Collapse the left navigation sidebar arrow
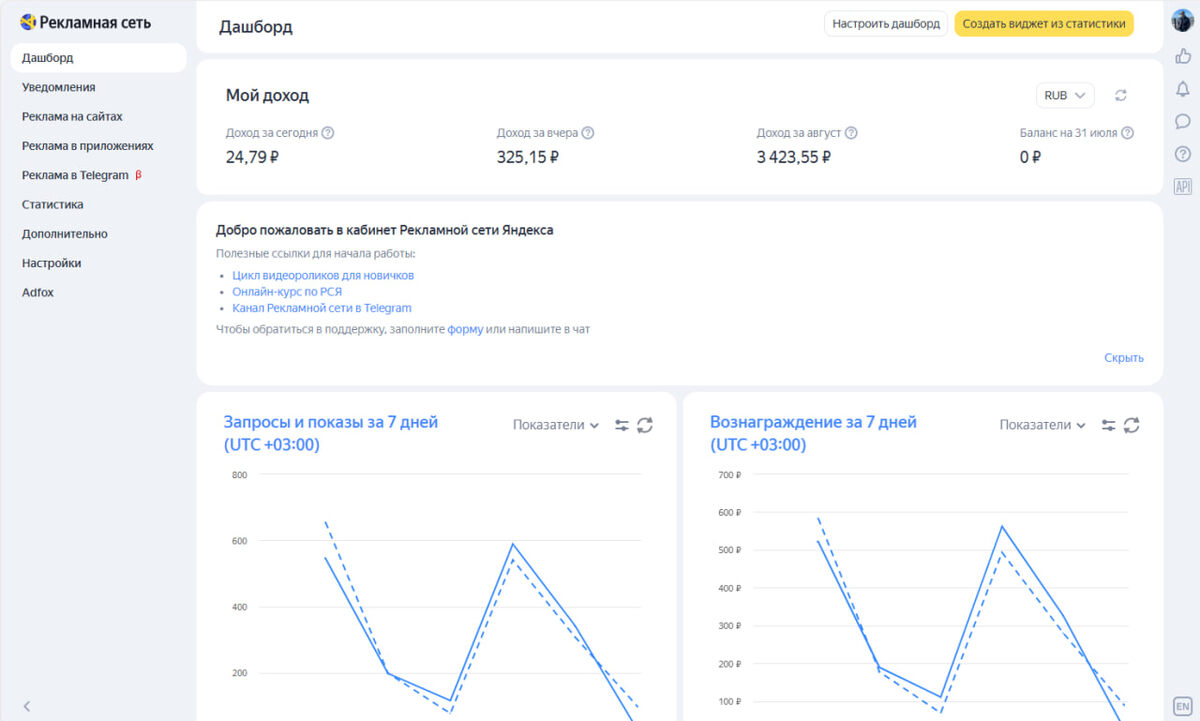 tap(27, 706)
